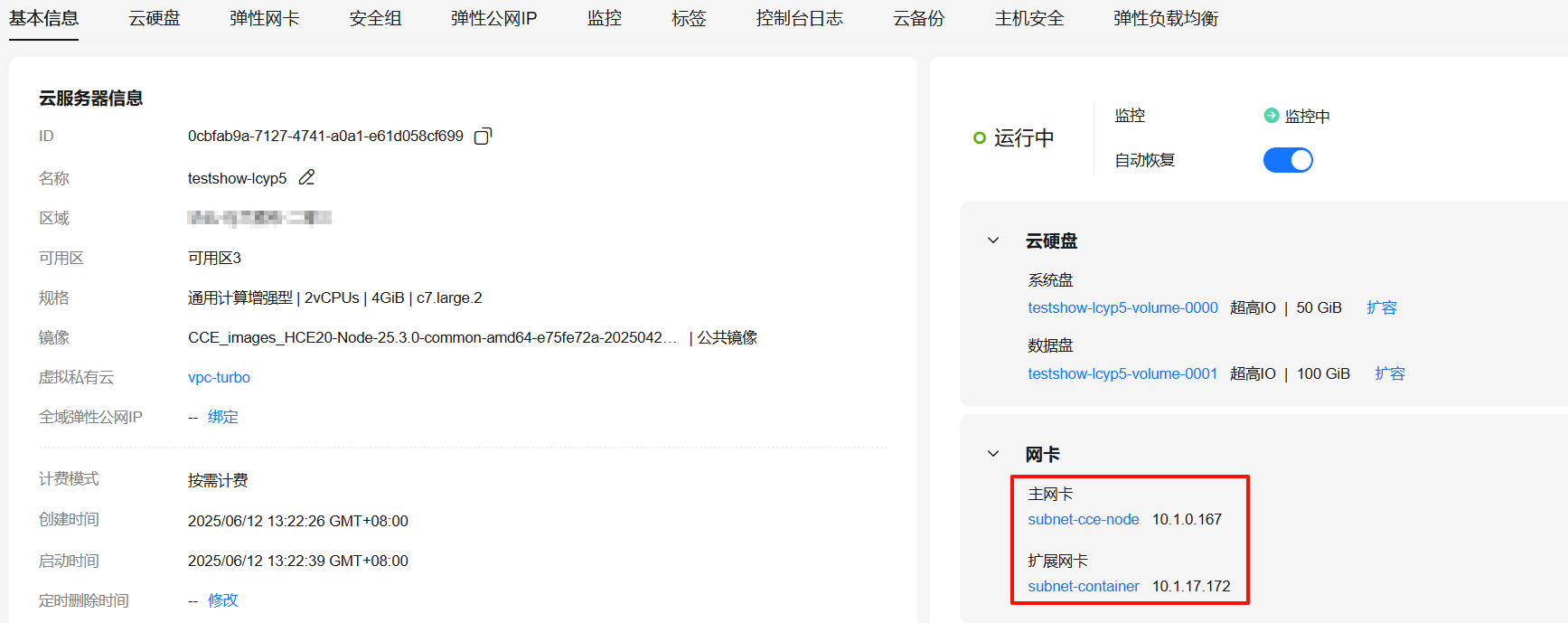1568x623 pixels.
Task: Click 修改 next to 定时删除时间
Action: coord(223,600)
